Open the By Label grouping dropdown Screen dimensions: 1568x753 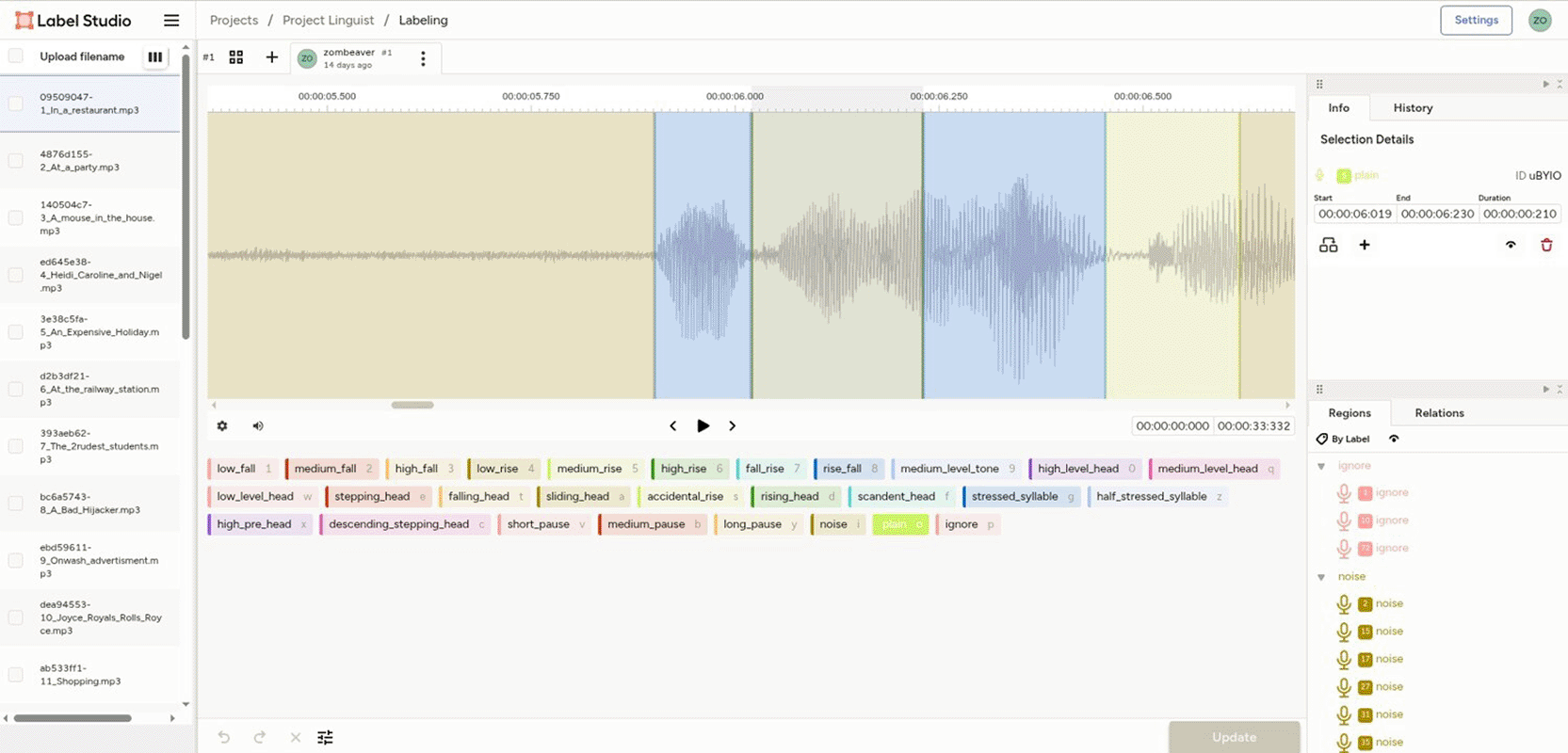[x=1343, y=439]
